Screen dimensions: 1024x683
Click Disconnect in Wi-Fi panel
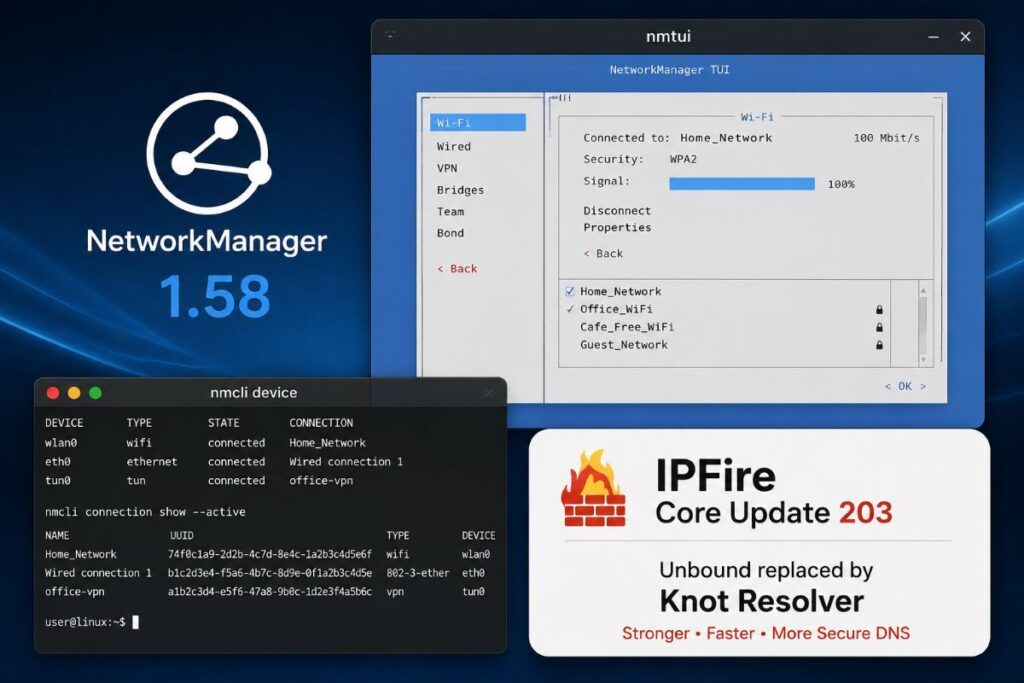(617, 210)
